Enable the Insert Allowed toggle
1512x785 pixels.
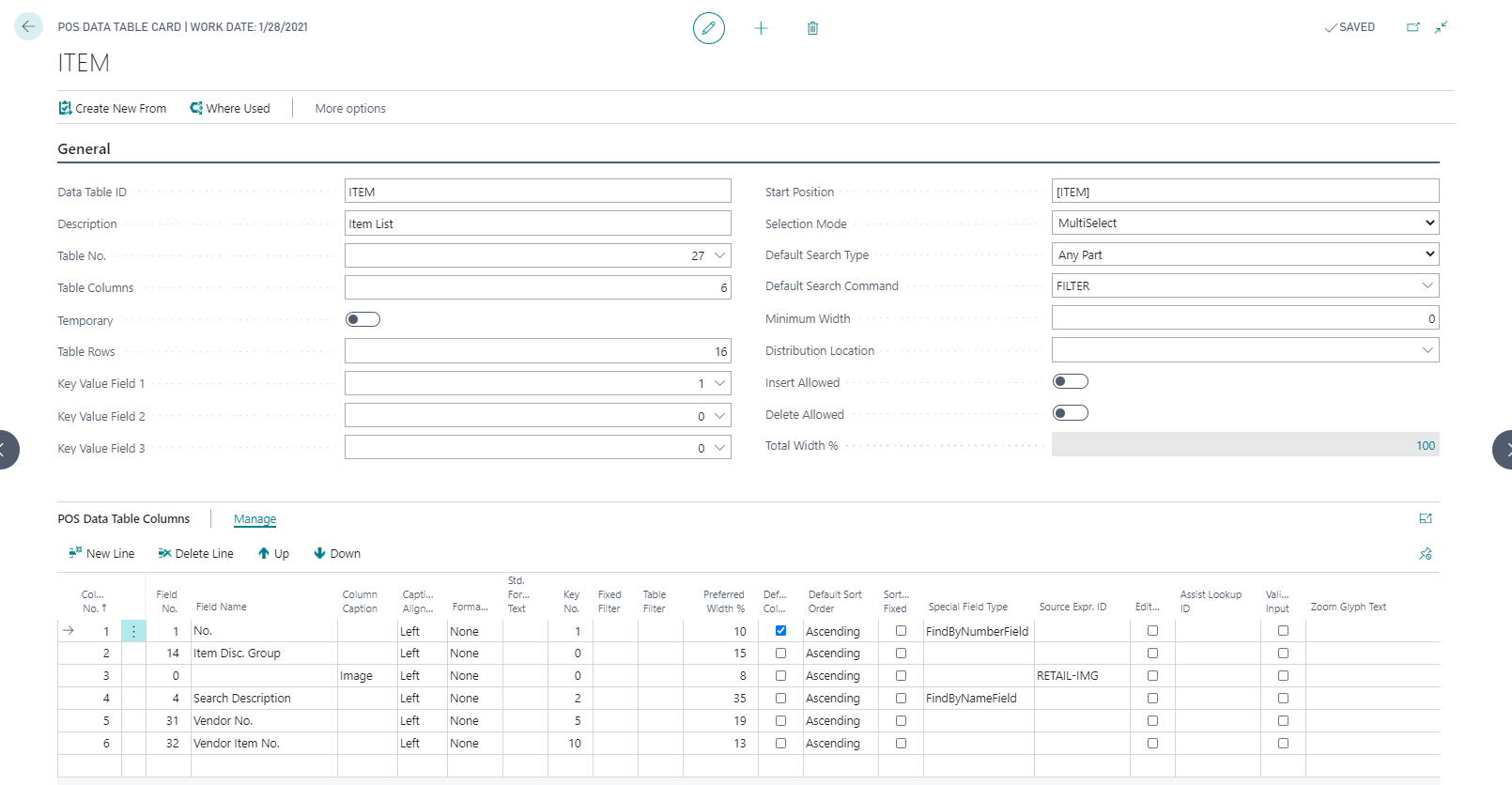coord(1070,381)
